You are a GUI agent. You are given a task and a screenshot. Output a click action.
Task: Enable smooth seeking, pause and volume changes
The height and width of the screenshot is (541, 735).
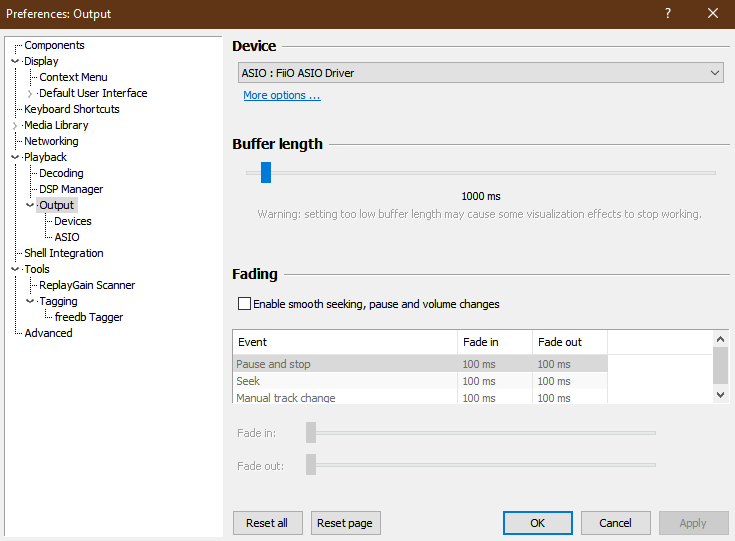pos(244,304)
